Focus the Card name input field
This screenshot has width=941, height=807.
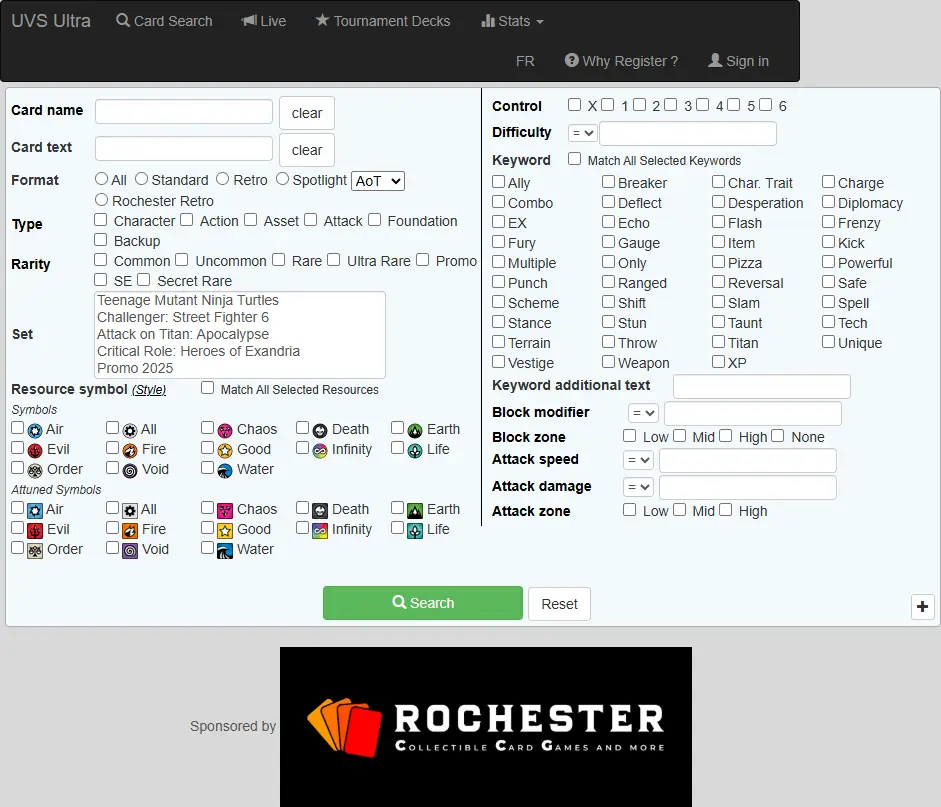pos(184,112)
